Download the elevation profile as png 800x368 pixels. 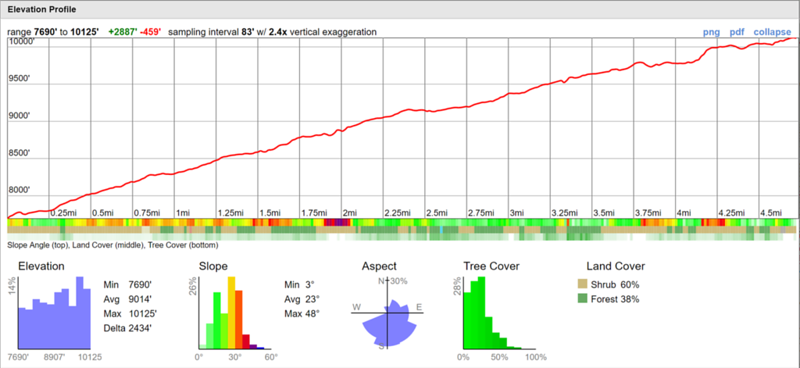[711, 32]
